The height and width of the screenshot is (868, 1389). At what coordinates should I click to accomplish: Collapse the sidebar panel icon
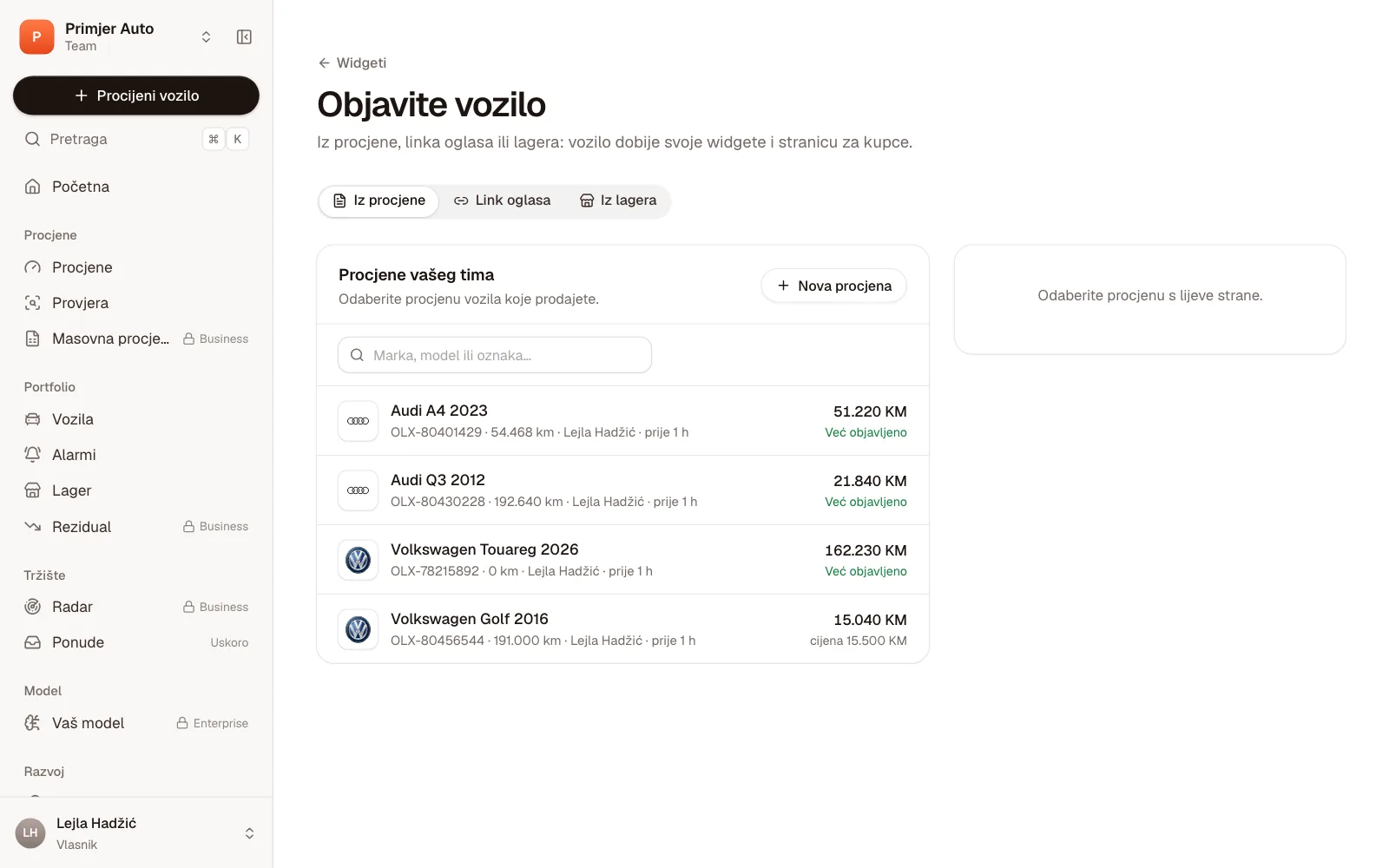(x=244, y=36)
